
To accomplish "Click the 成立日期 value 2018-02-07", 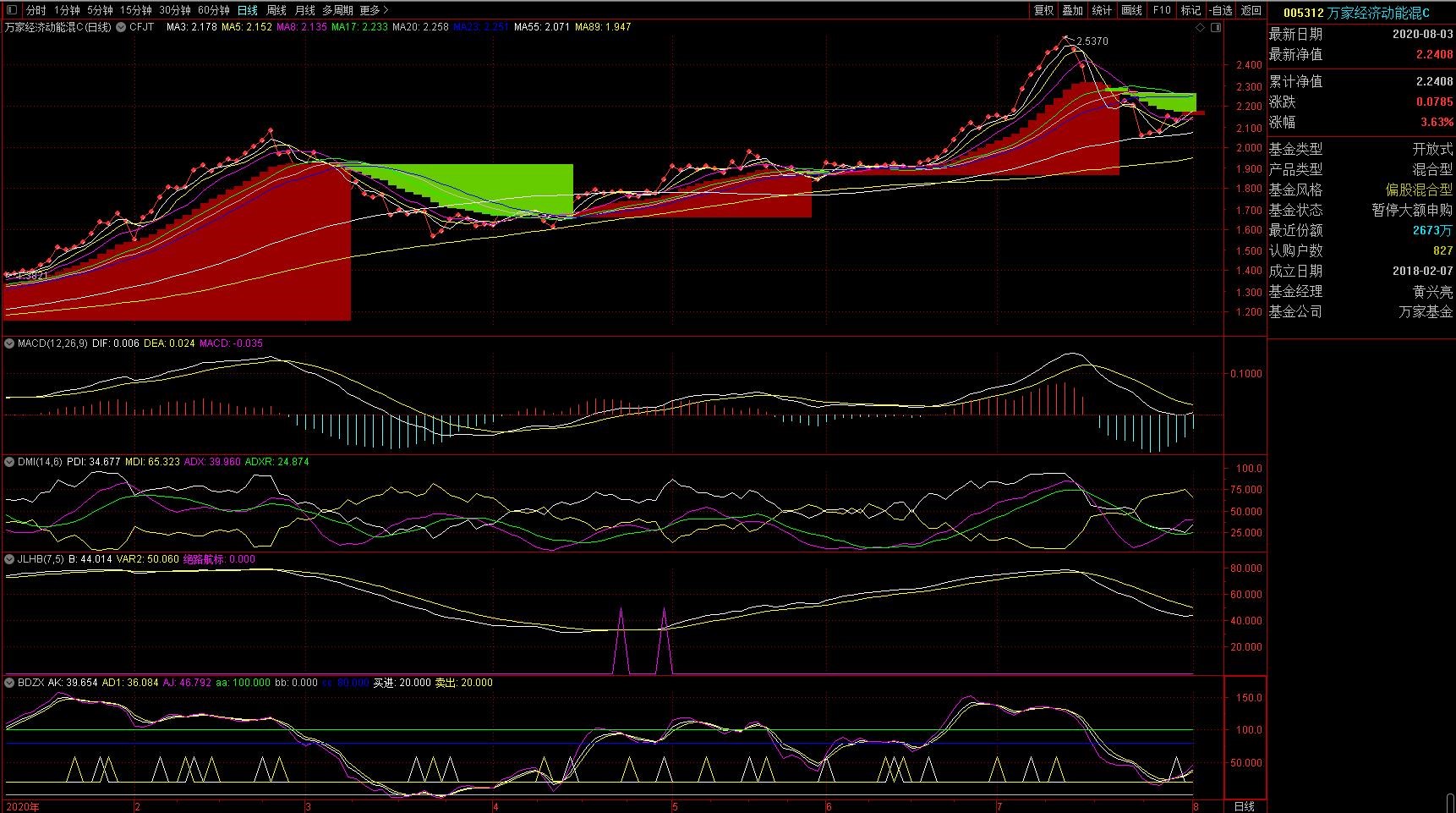I will coord(1423,271).
